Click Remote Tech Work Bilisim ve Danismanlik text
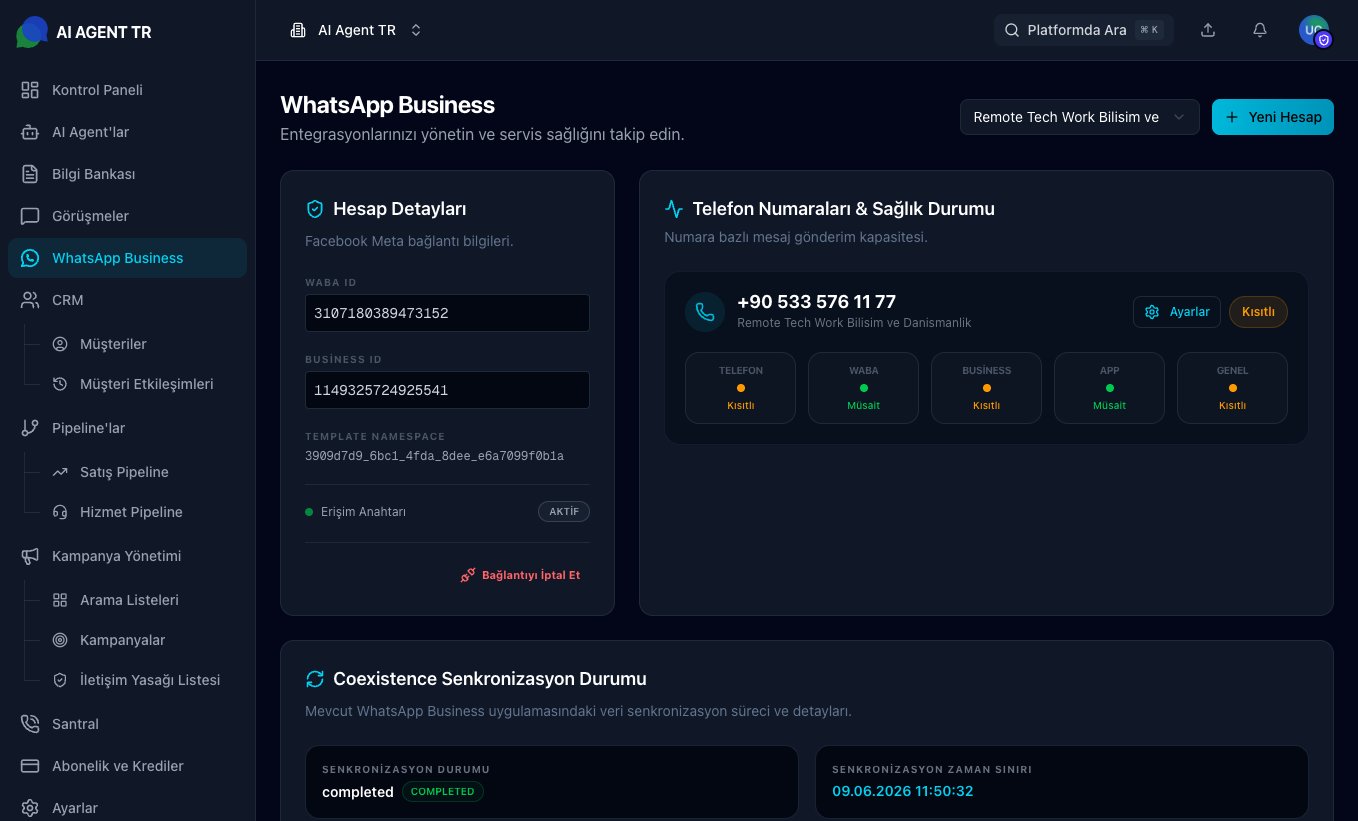 click(854, 323)
